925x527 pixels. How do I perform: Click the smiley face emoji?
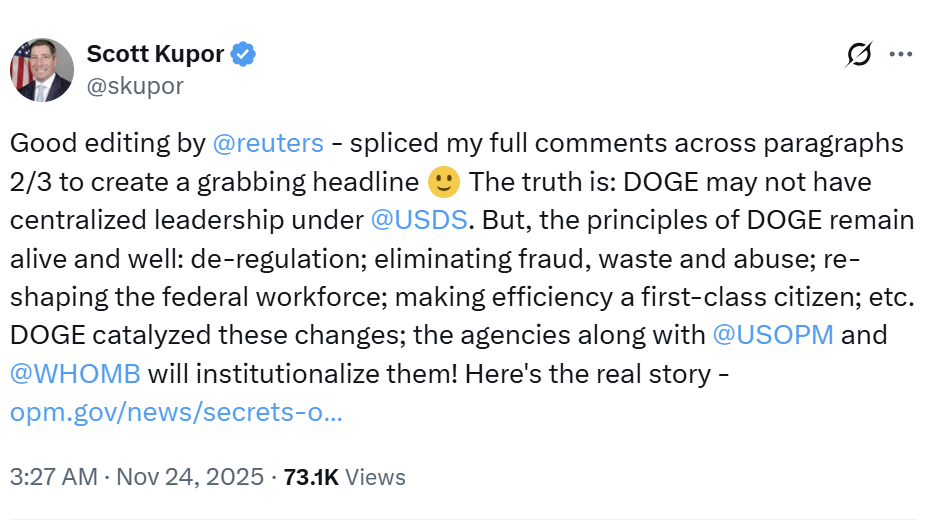[x=442, y=183]
